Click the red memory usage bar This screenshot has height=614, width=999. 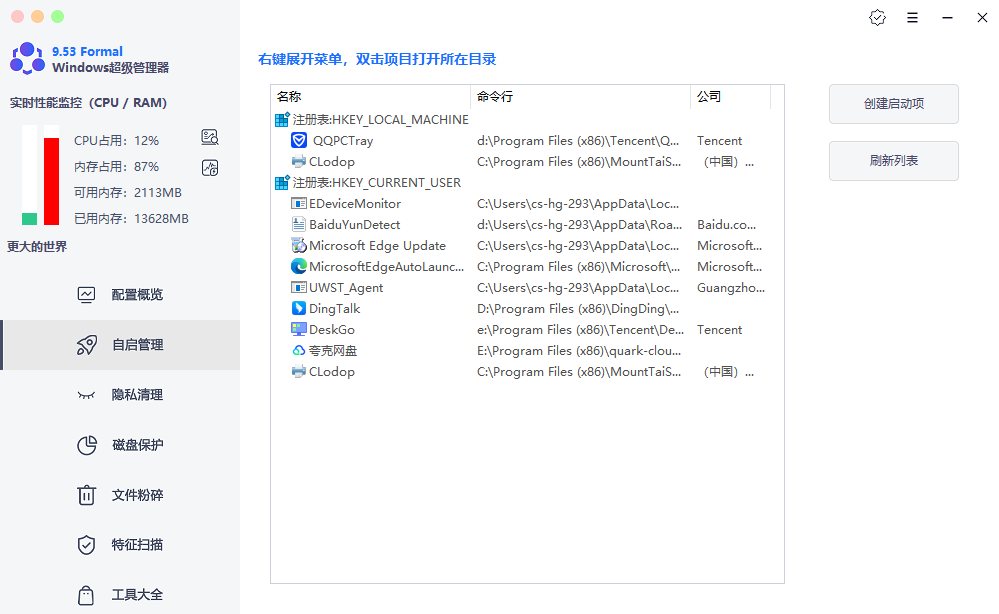(x=52, y=181)
